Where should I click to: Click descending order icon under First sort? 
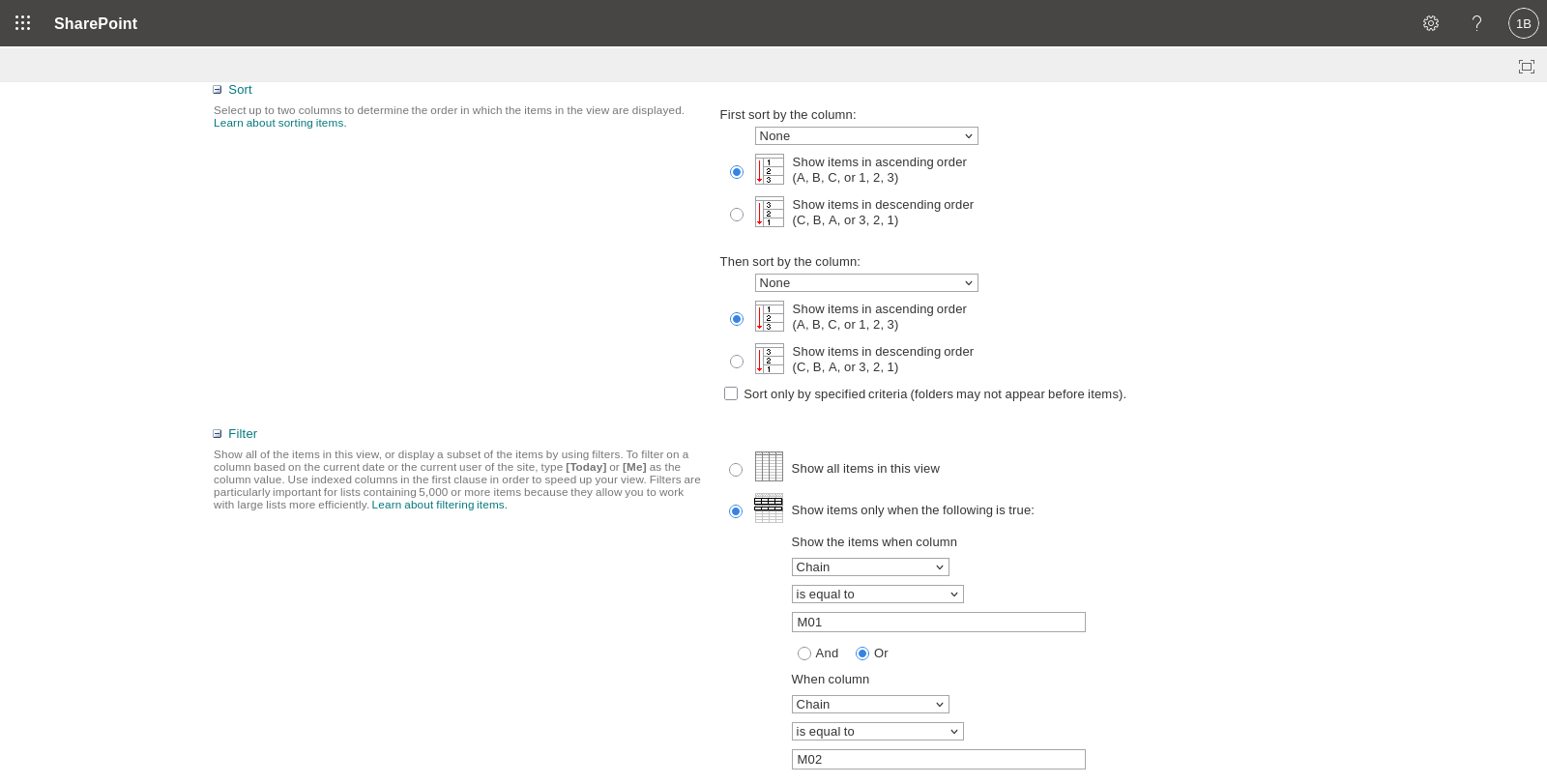[770, 212]
